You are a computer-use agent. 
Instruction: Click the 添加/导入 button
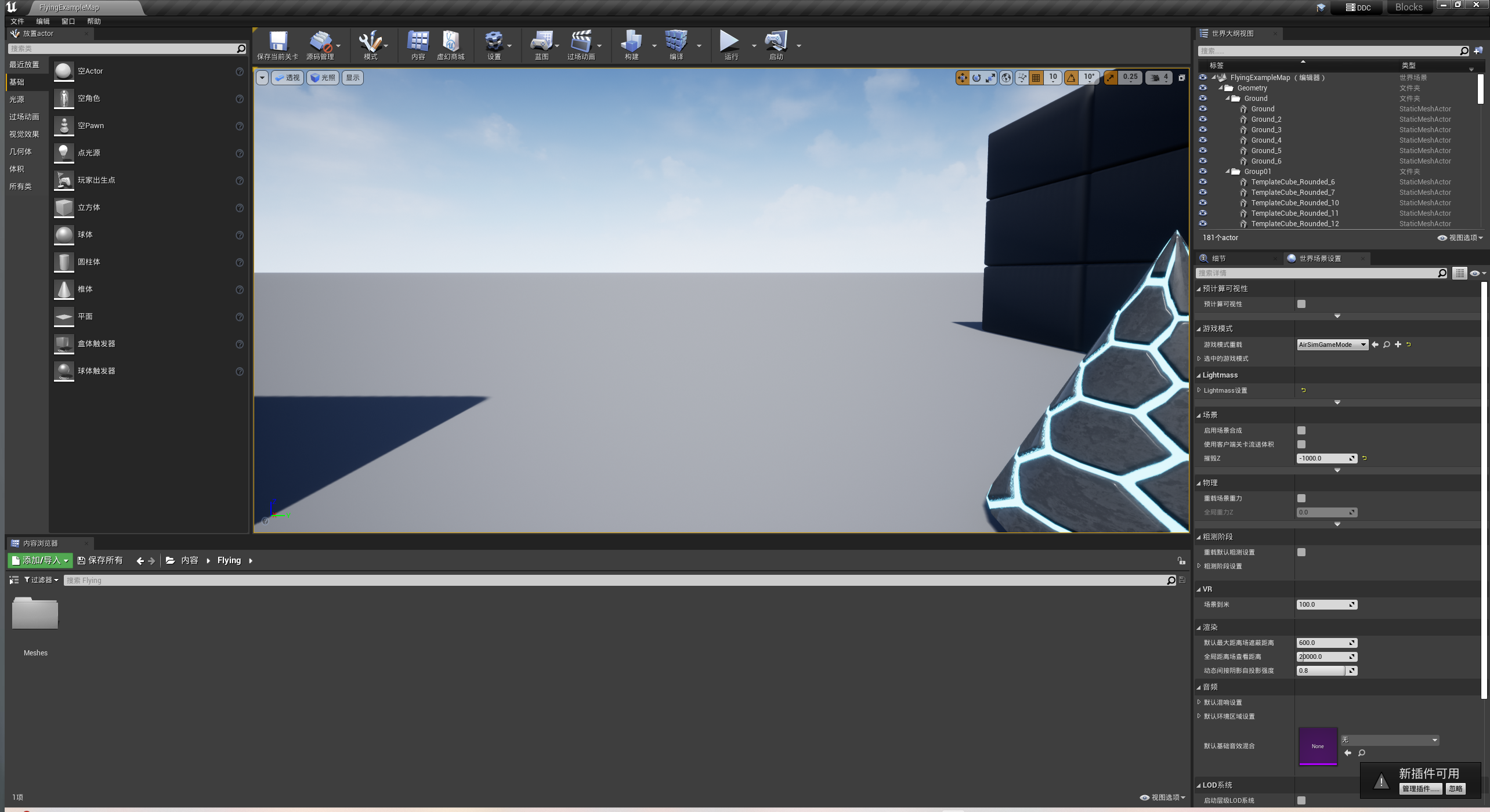click(x=41, y=560)
